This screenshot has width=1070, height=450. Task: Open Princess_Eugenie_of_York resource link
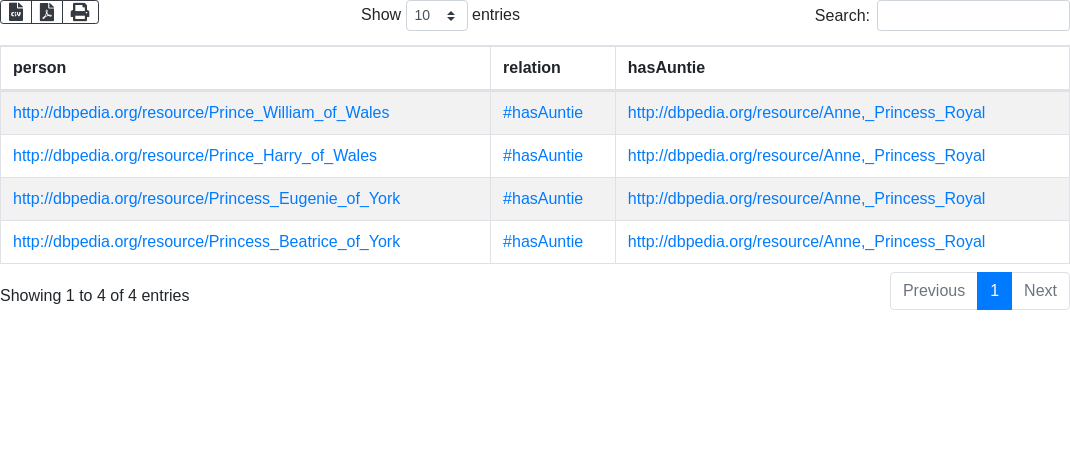[206, 199]
